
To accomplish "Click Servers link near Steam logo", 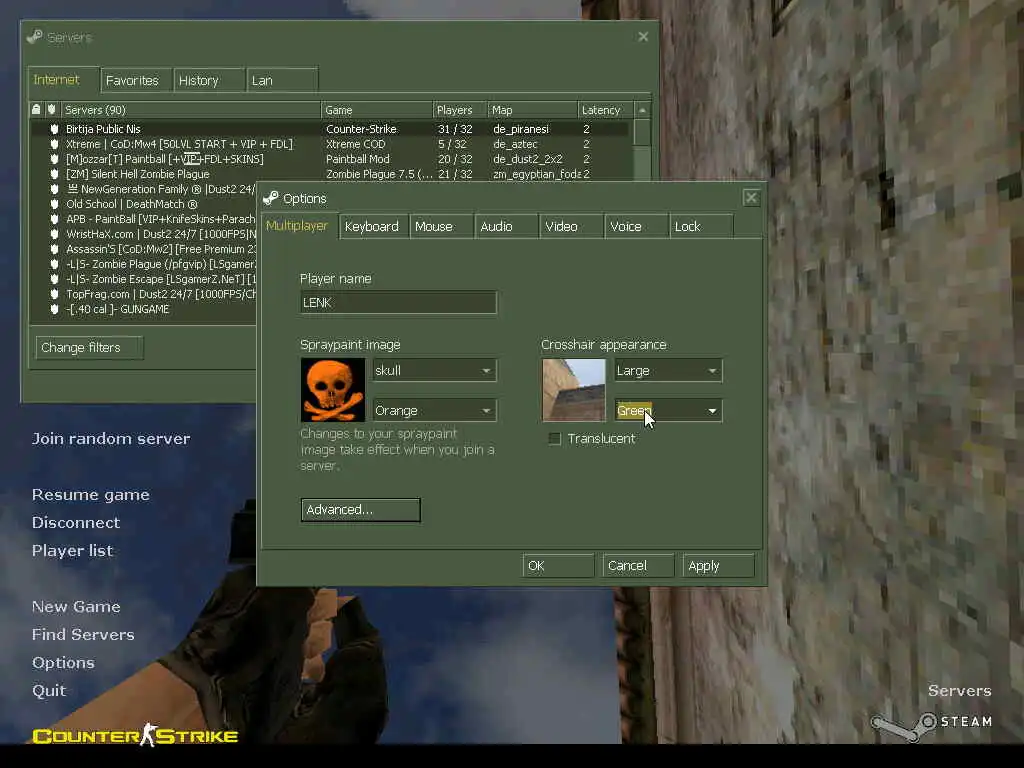I will [x=959, y=691].
